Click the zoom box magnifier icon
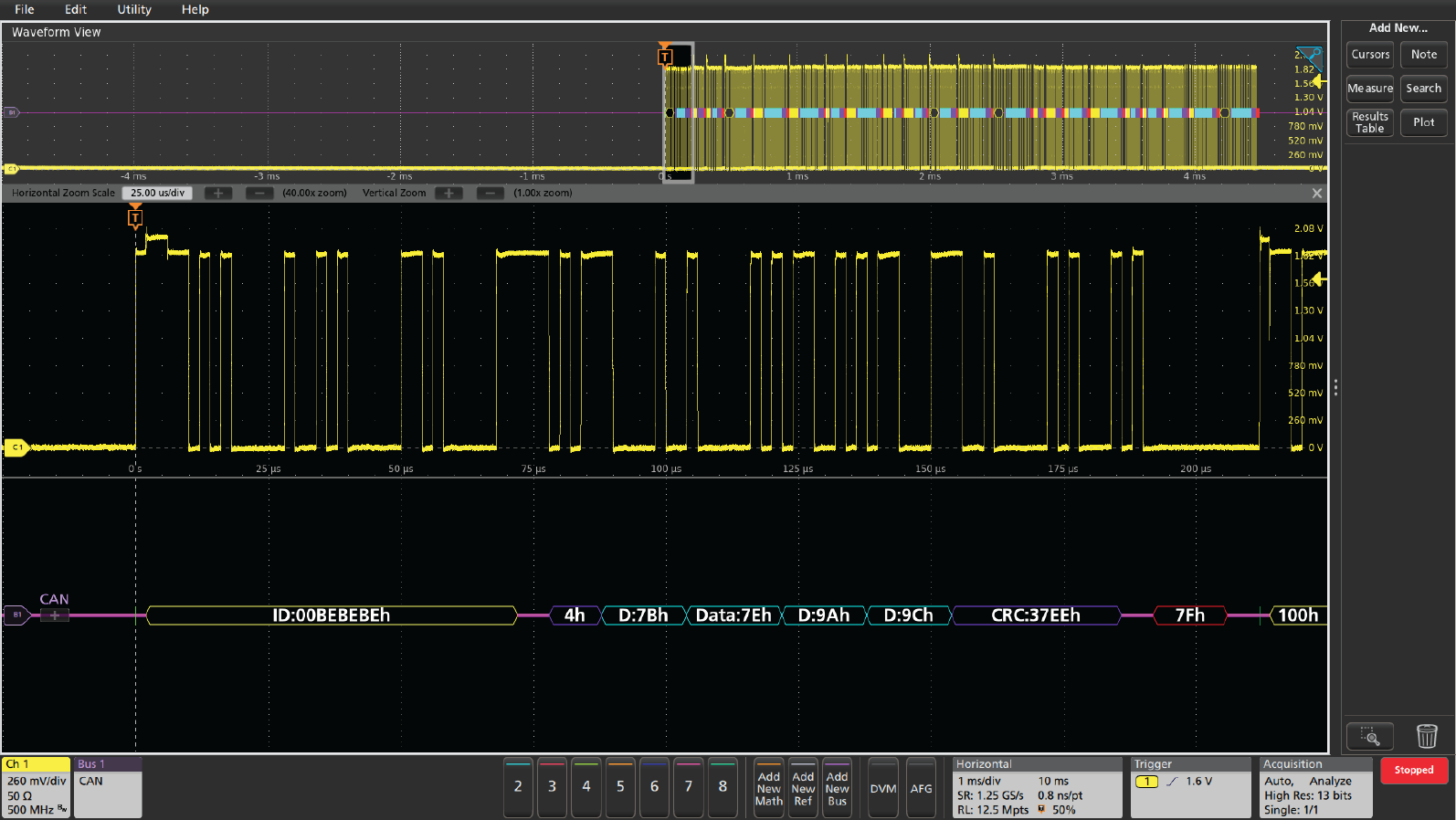1456x820 pixels. point(1369,736)
